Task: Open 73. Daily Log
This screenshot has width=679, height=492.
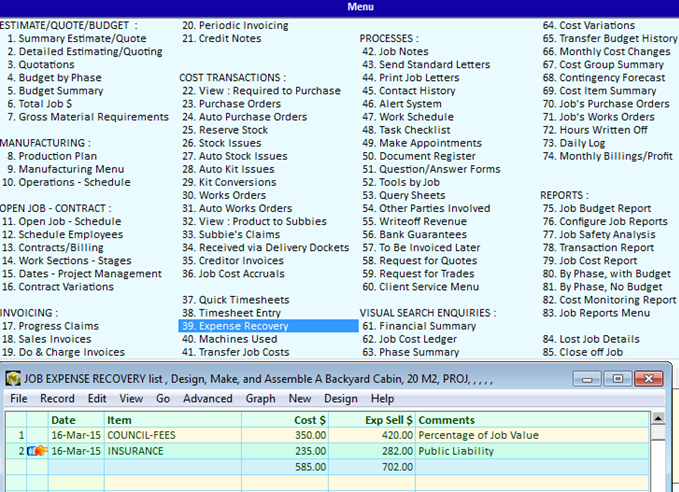Action: click(574, 143)
